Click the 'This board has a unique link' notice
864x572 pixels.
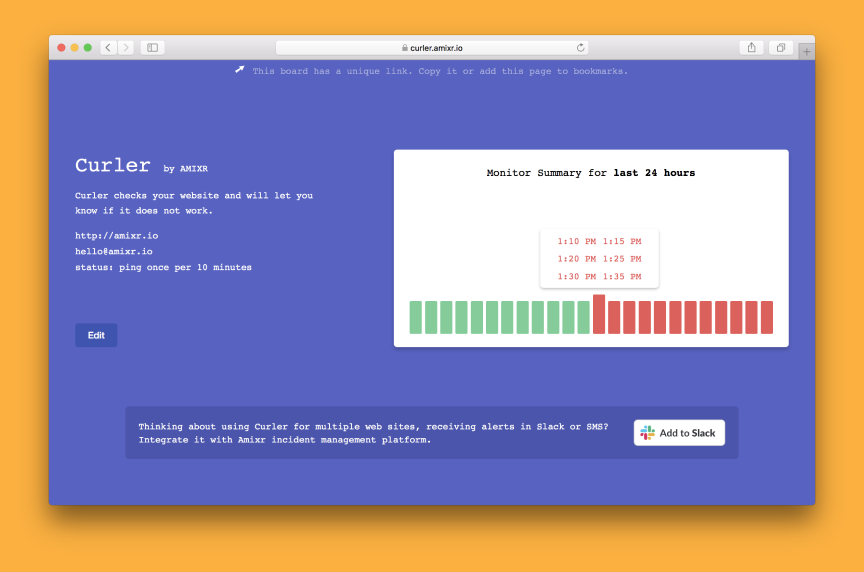[440, 71]
